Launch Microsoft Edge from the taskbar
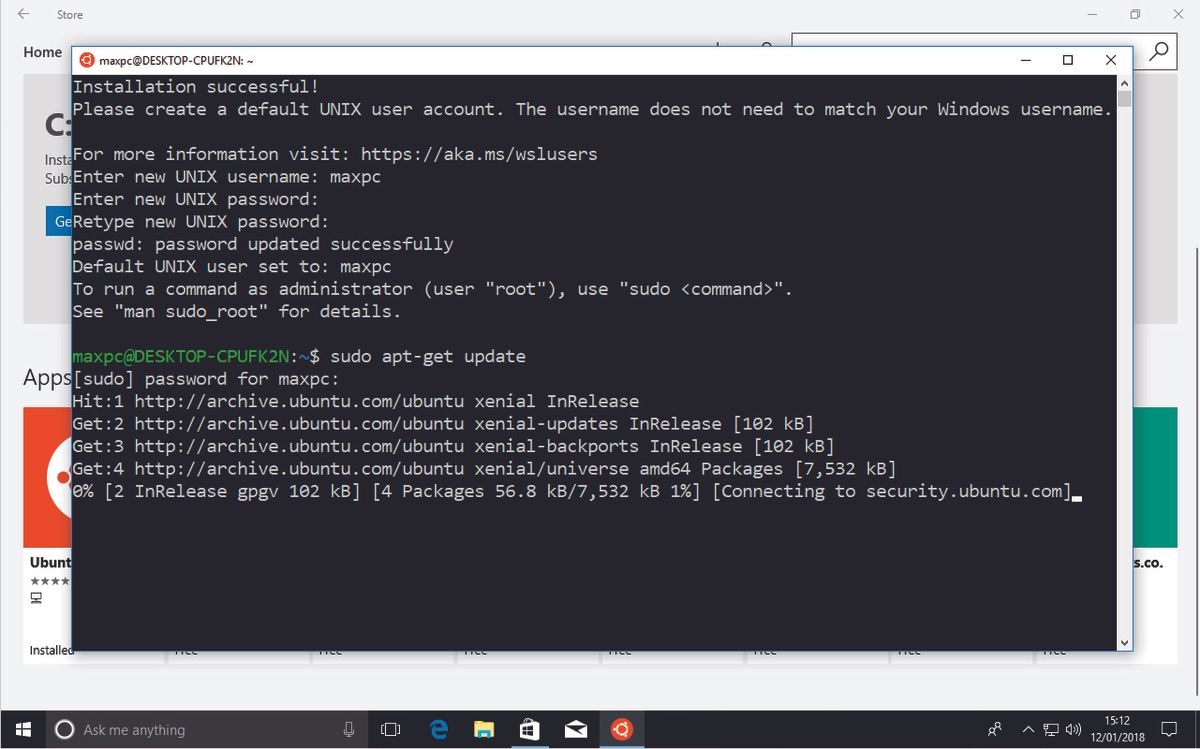Image resolution: width=1200 pixels, height=749 pixels. point(438,729)
